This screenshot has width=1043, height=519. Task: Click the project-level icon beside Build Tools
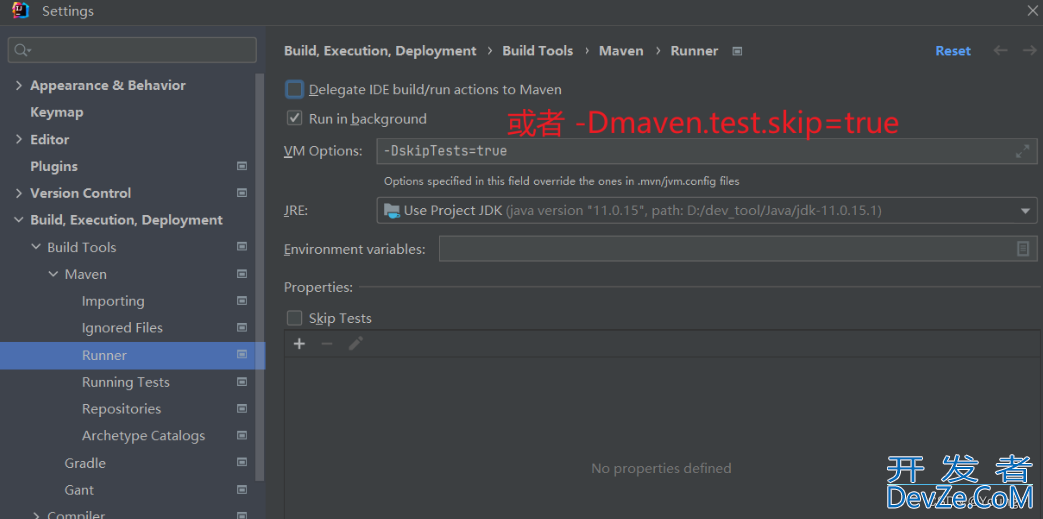click(242, 247)
